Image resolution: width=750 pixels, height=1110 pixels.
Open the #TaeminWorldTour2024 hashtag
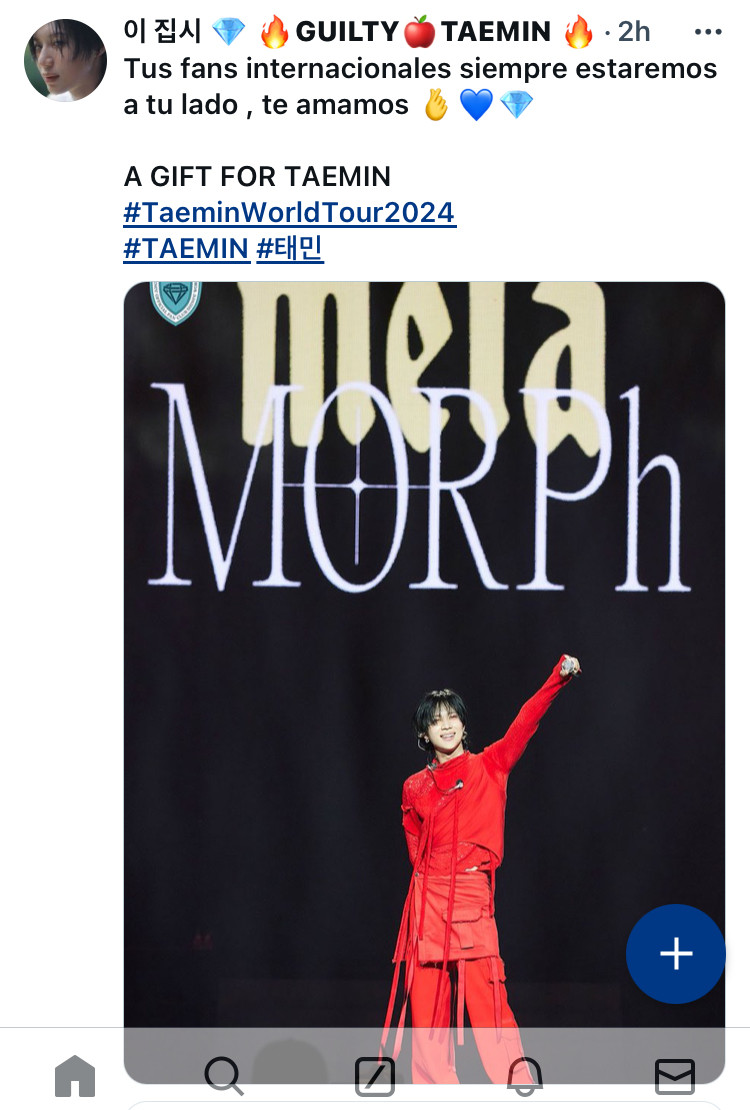pos(289,212)
